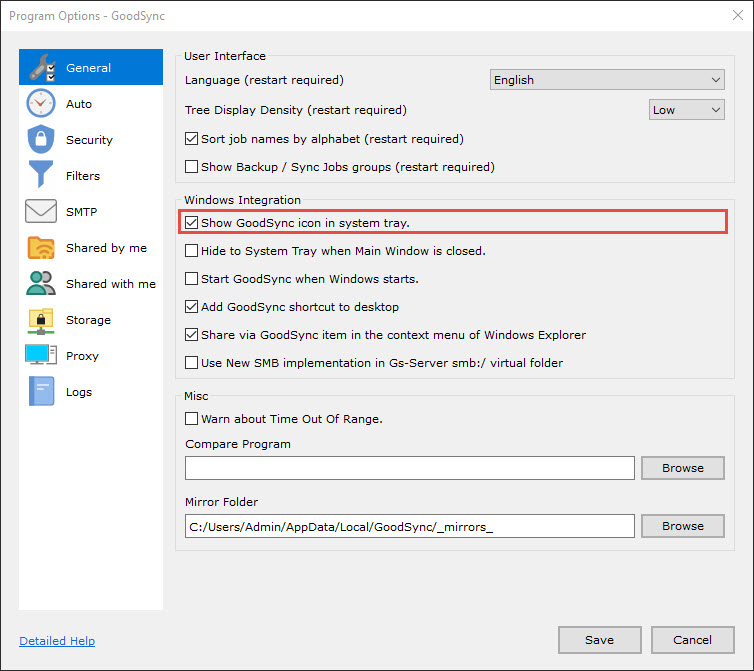Click the Auto clock icon in sidebar

[x=41, y=104]
